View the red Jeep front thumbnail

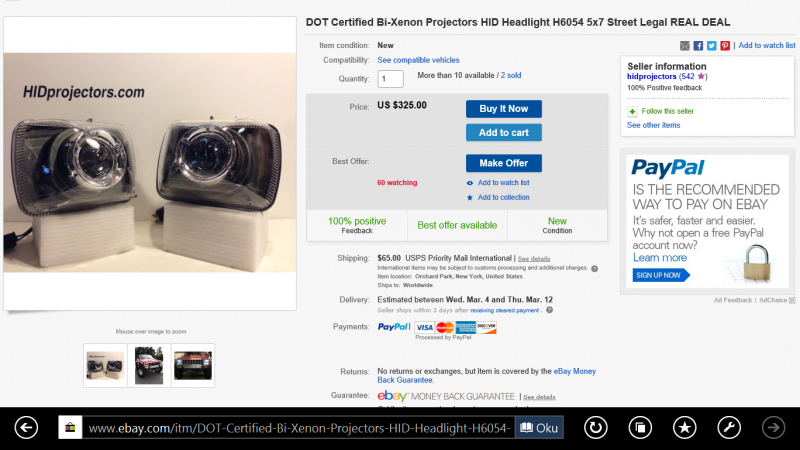[x=193, y=365]
